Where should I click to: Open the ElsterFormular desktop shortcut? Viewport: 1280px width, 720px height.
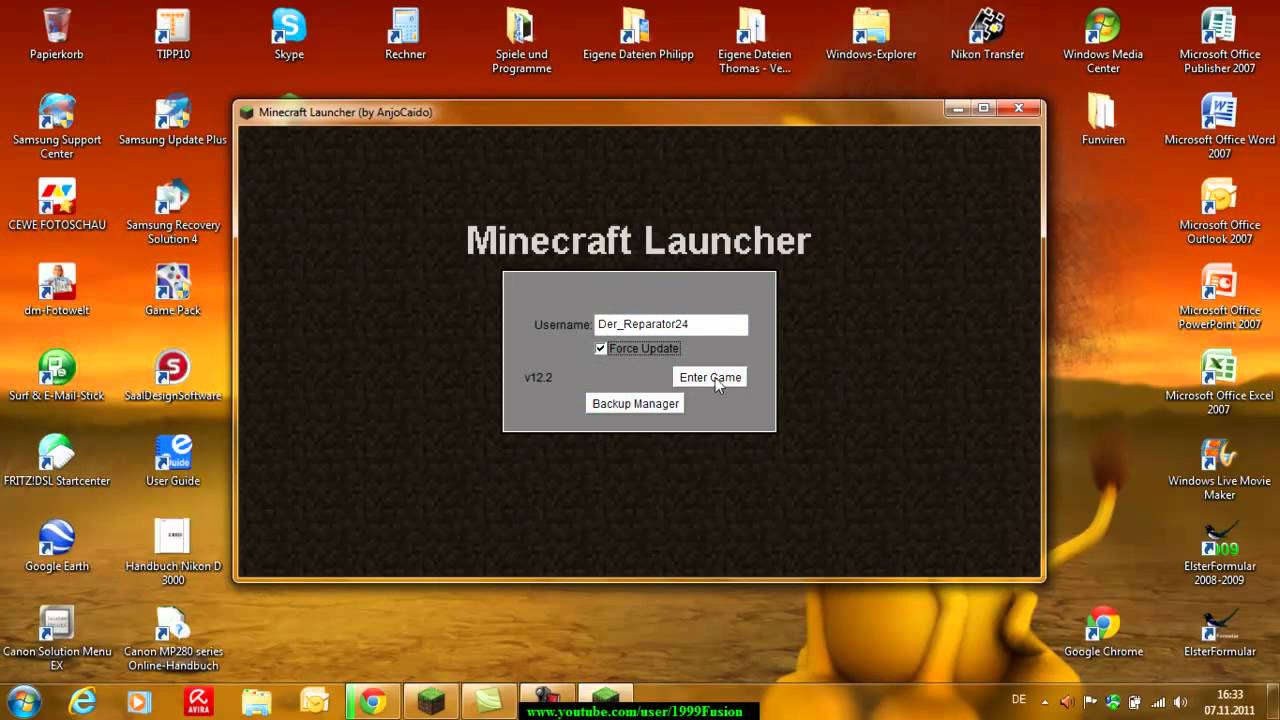click(1219, 630)
